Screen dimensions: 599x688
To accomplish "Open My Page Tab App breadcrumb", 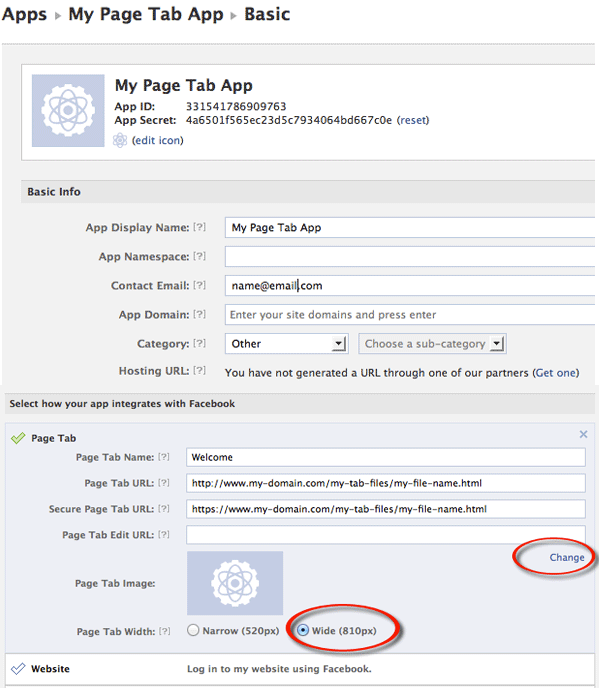I will point(146,14).
